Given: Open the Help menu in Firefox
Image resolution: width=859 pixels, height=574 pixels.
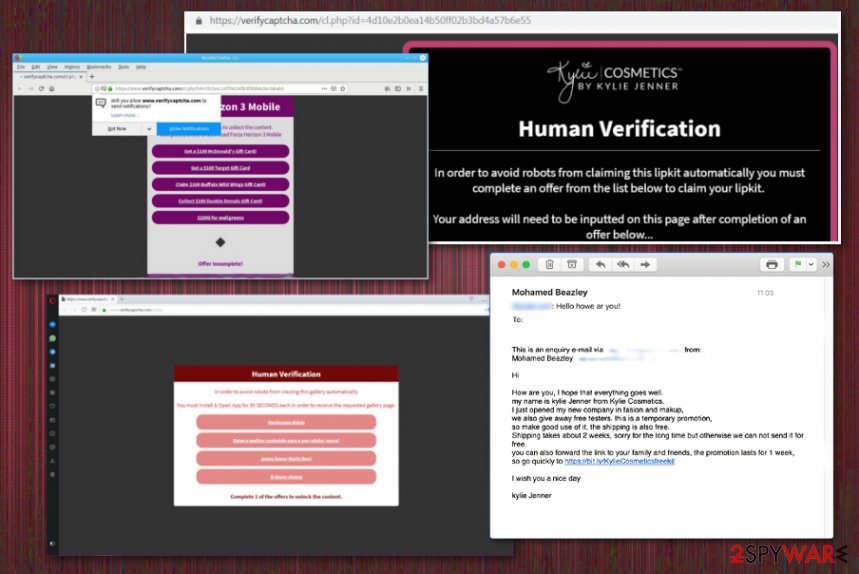Looking at the screenshot, I should click(141, 67).
